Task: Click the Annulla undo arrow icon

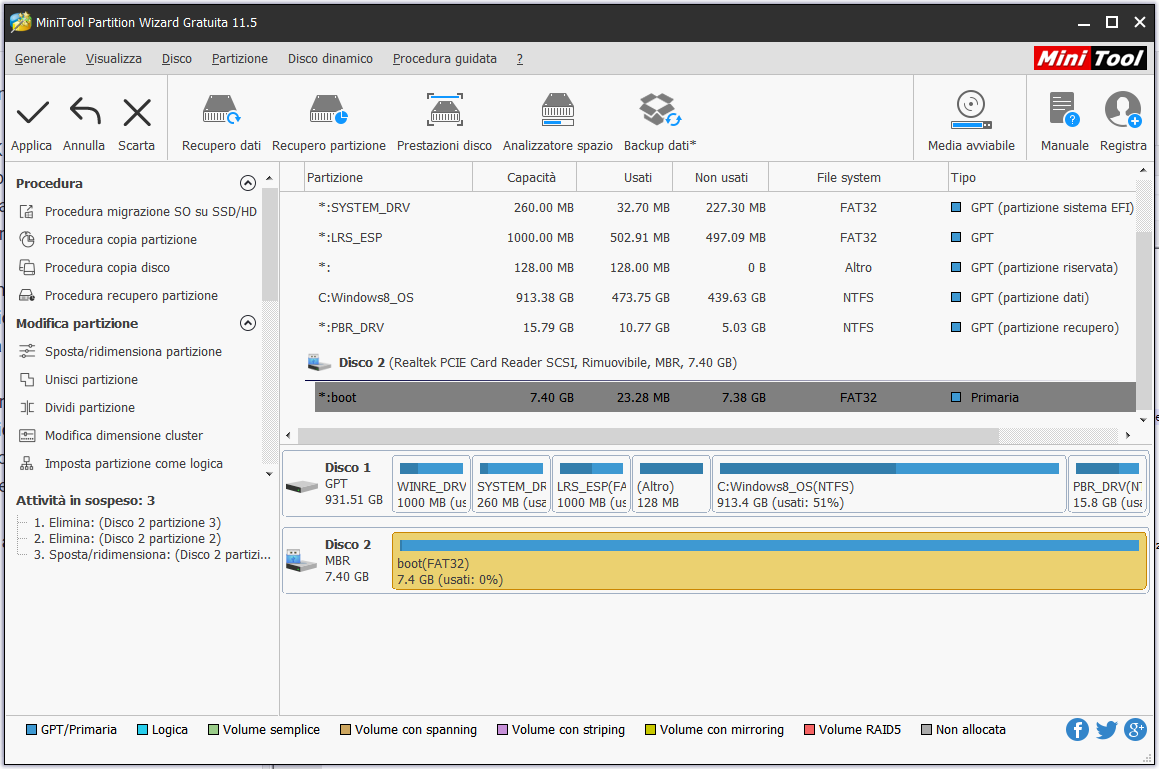Action: pos(84,112)
